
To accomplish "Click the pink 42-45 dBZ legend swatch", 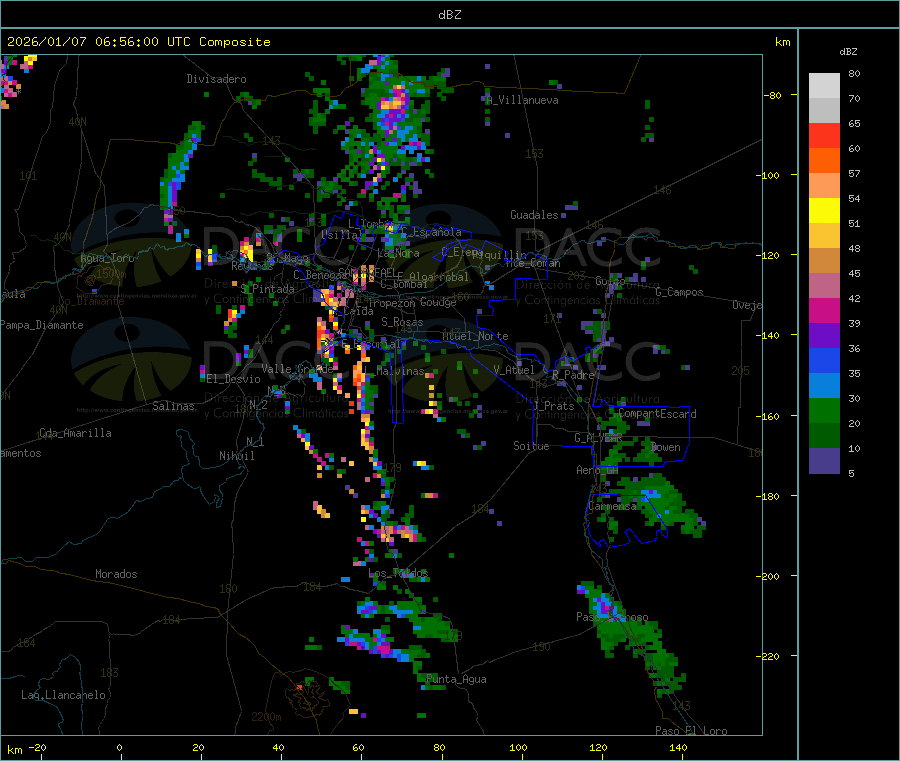I will tap(824, 286).
